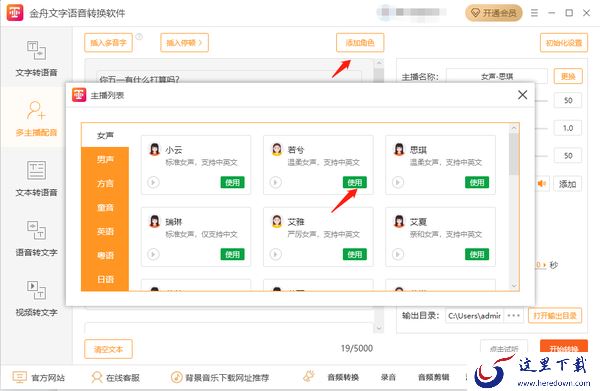Click the speaker volume icon

coord(542,184)
